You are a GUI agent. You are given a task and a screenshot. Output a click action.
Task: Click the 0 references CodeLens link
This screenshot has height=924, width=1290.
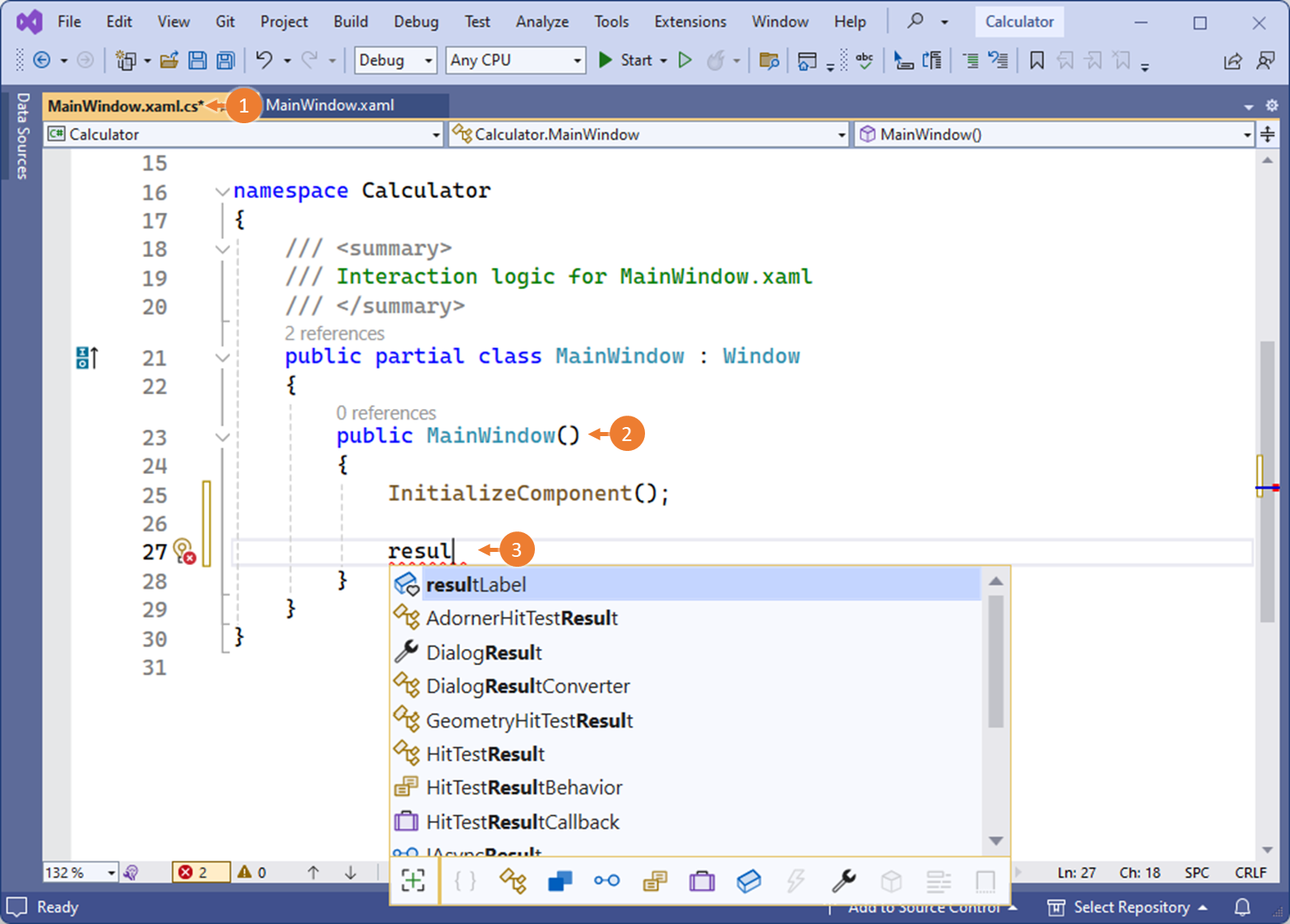click(386, 413)
